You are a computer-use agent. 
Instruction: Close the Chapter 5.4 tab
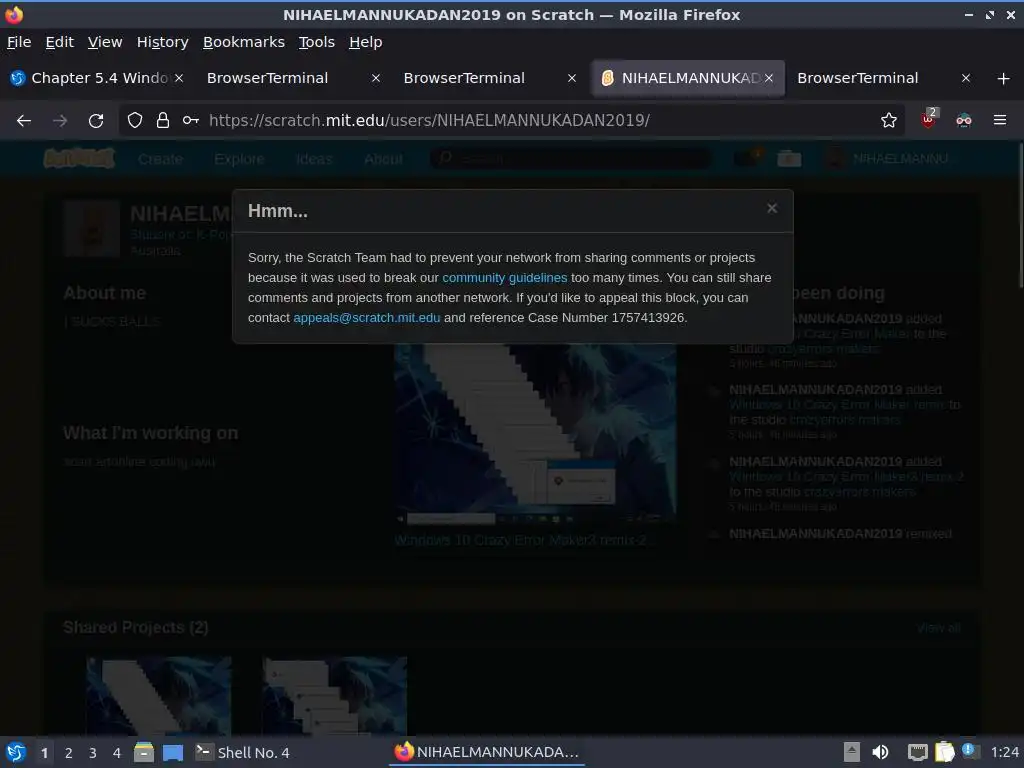tap(179, 78)
